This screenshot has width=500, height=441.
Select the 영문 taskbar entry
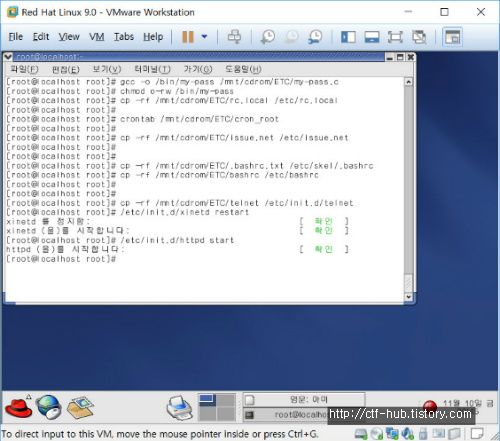point(304,400)
